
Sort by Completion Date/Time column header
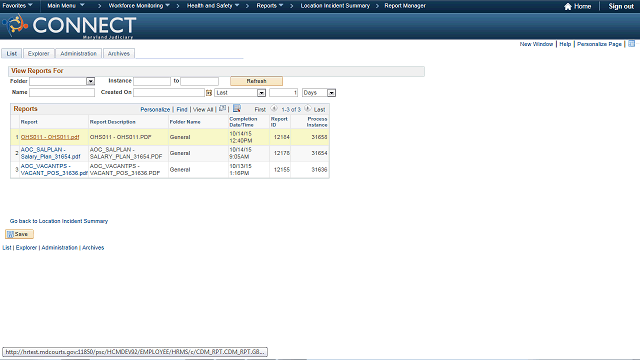coord(243,122)
